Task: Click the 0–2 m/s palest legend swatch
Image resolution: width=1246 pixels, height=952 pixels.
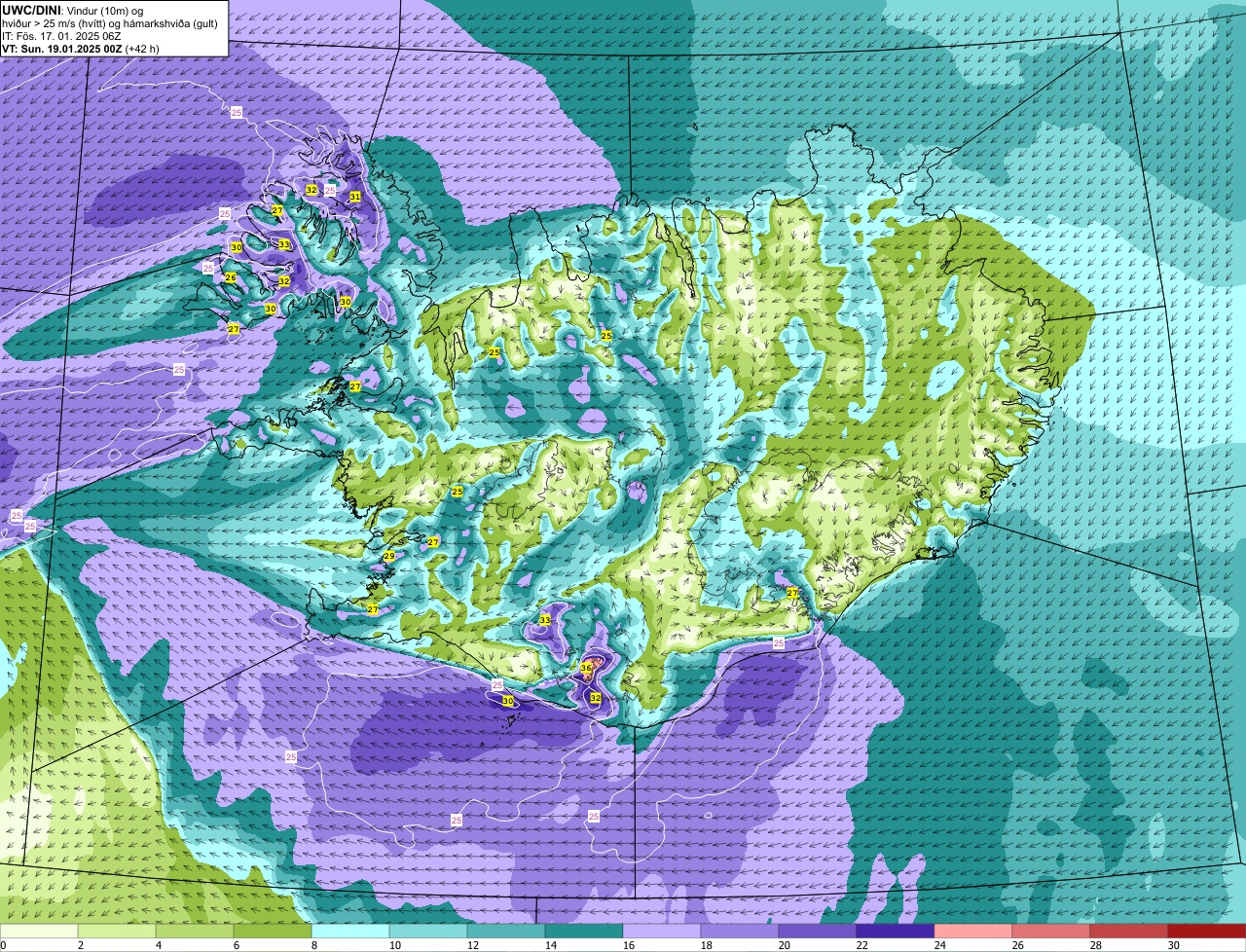Action: (39, 931)
